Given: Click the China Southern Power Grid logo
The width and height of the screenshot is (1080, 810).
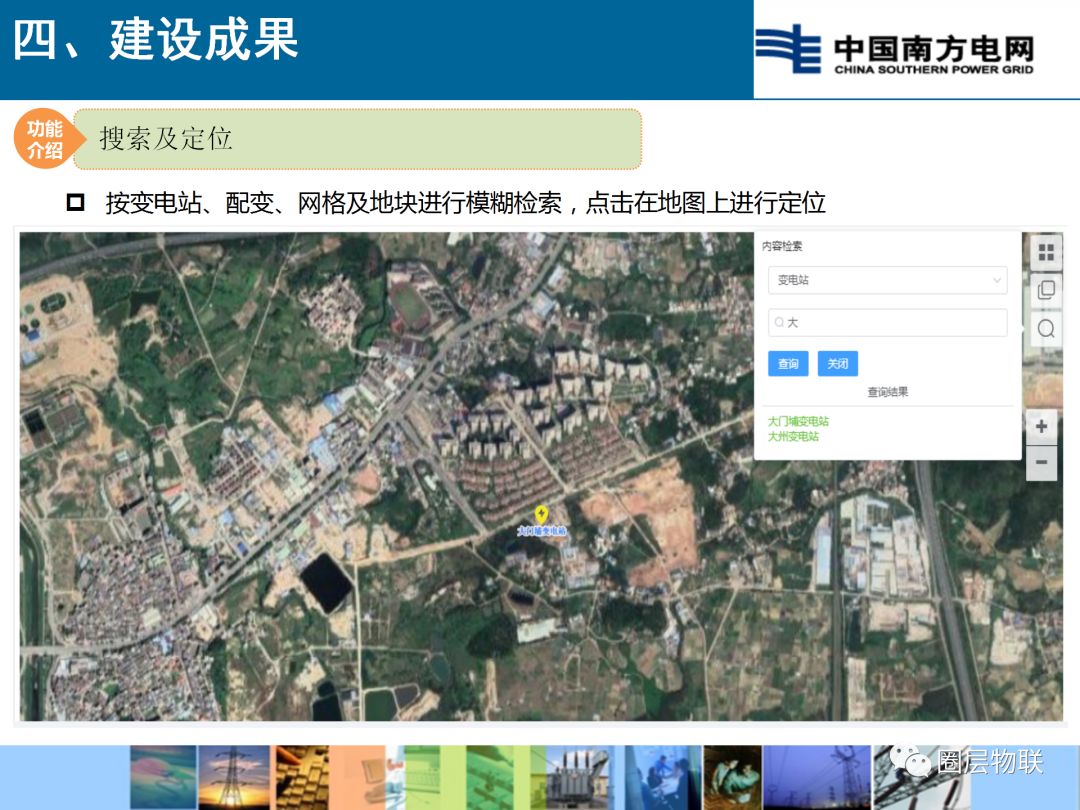Looking at the screenshot, I should 894,50.
